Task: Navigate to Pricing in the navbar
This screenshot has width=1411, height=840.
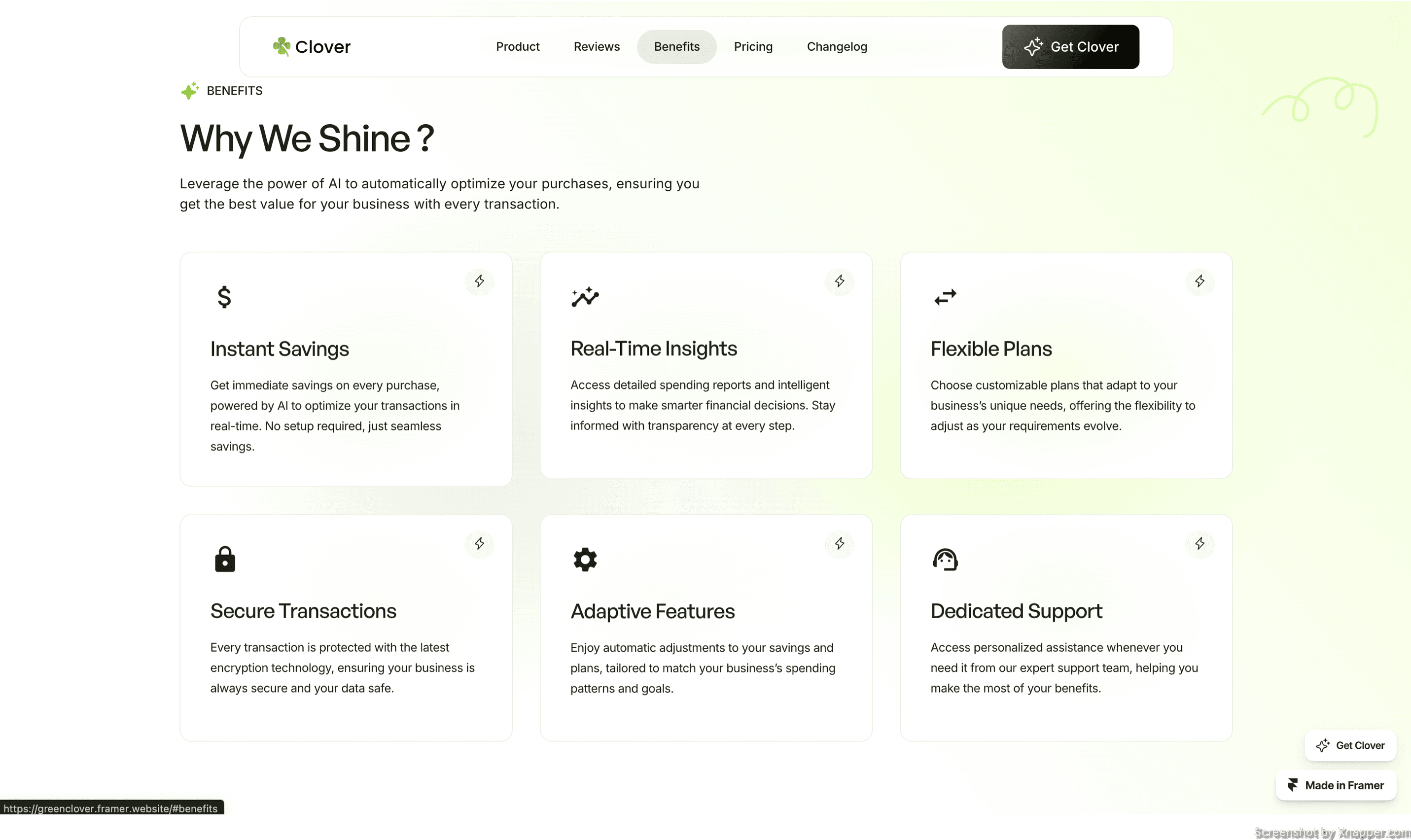Action: (753, 46)
